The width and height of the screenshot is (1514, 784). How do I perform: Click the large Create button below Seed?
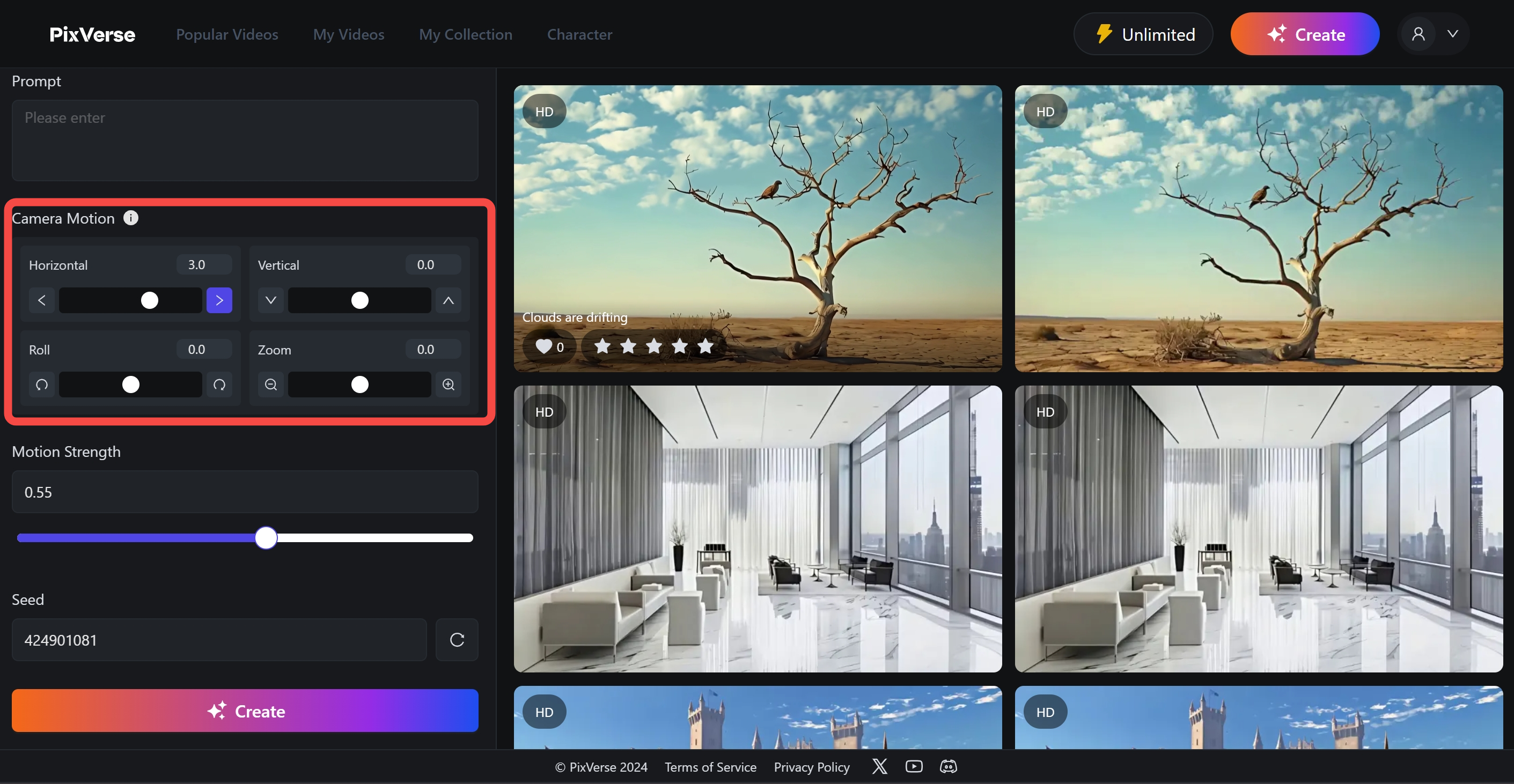pyautogui.click(x=245, y=711)
